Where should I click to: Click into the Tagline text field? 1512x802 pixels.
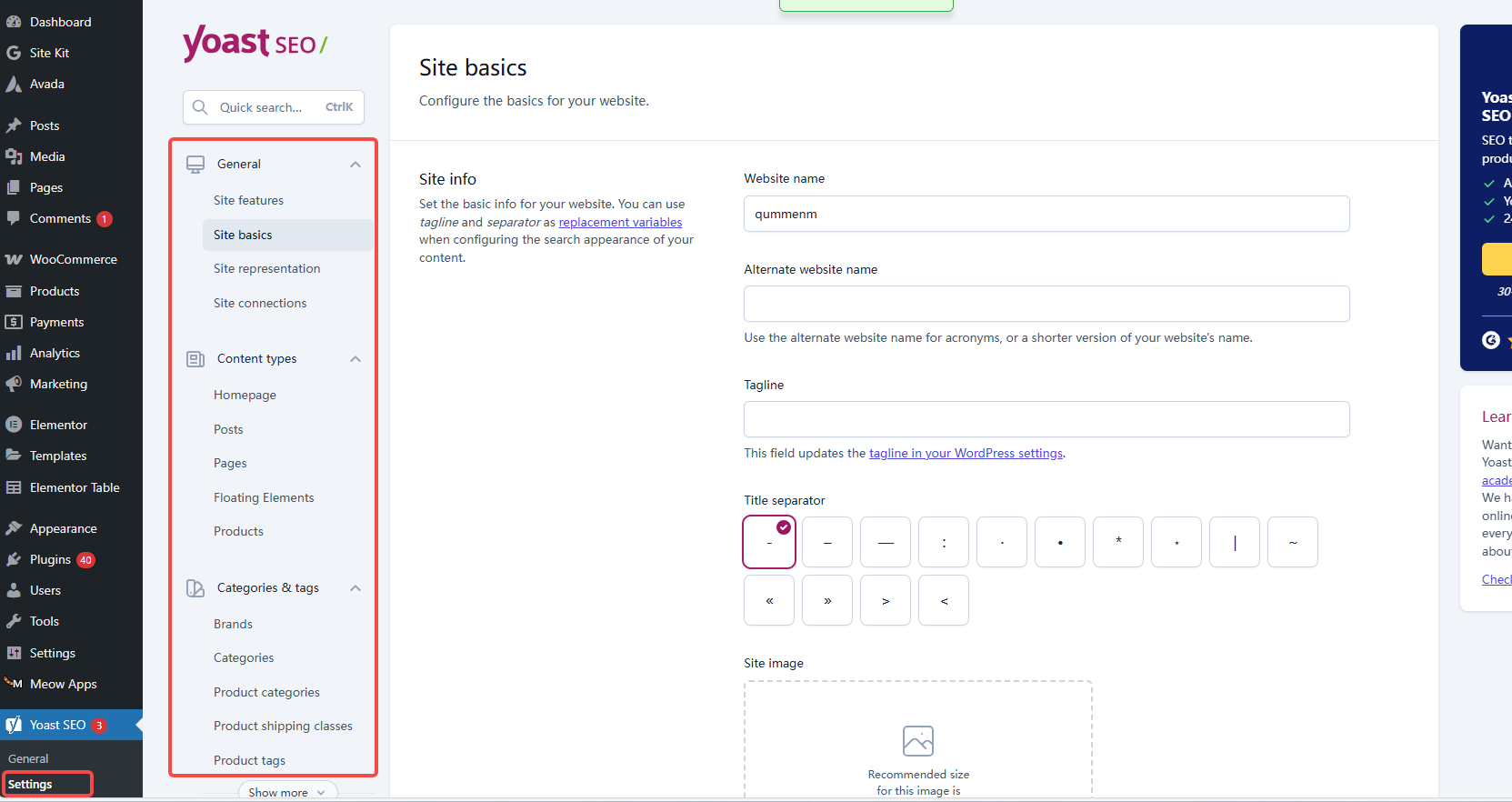(x=1046, y=419)
